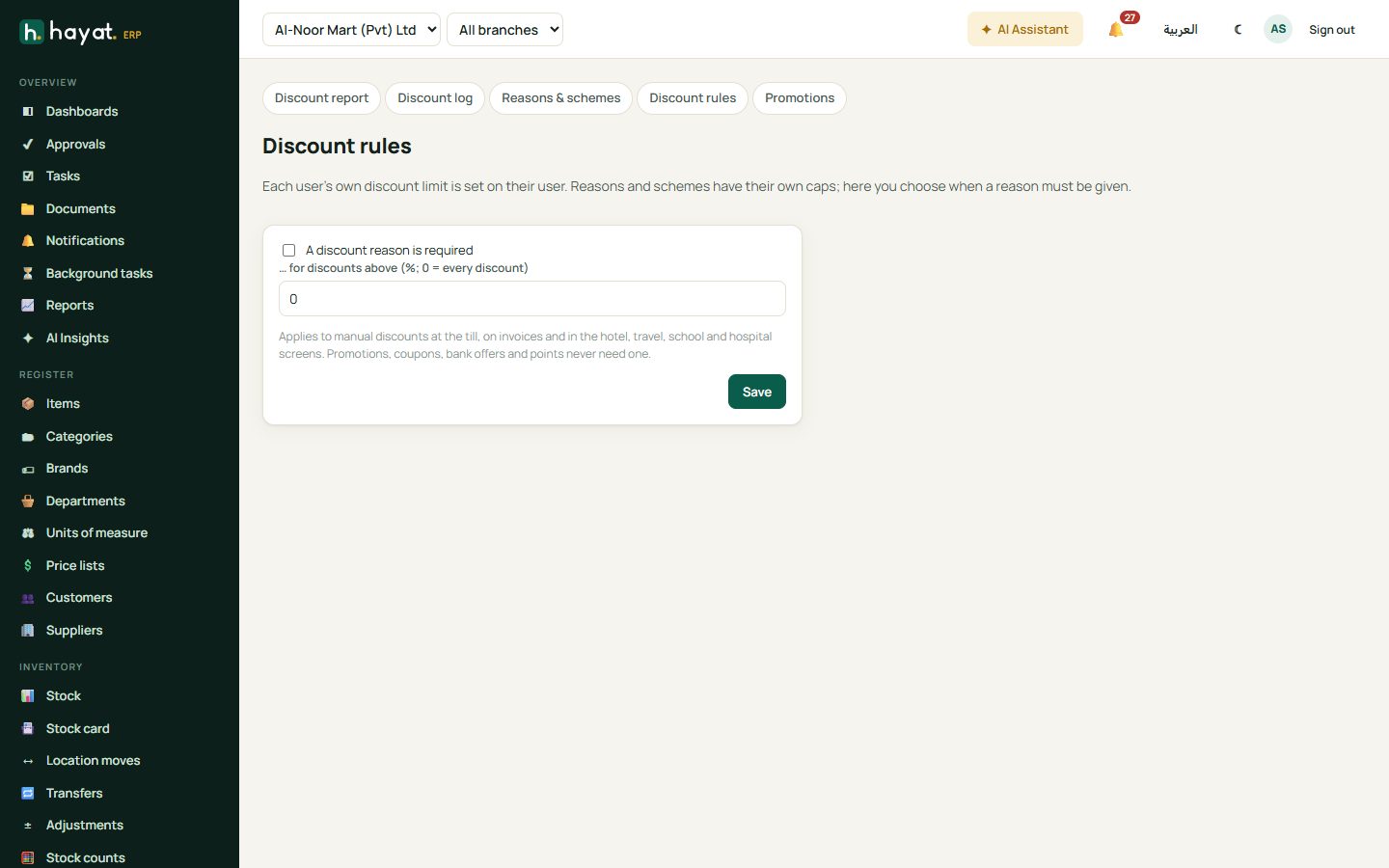1389x868 pixels.
Task: Open the Al-Noor Mart company dropdown
Action: pyautogui.click(x=351, y=30)
